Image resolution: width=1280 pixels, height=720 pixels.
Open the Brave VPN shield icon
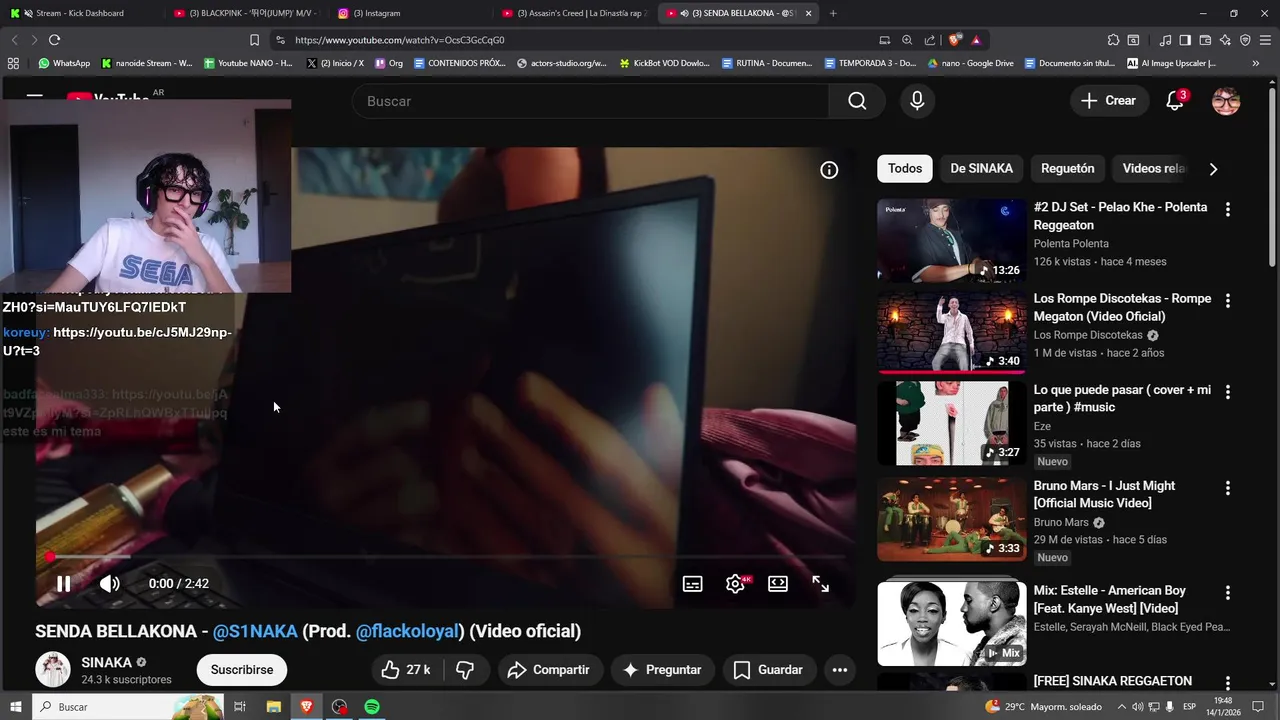point(1245,40)
